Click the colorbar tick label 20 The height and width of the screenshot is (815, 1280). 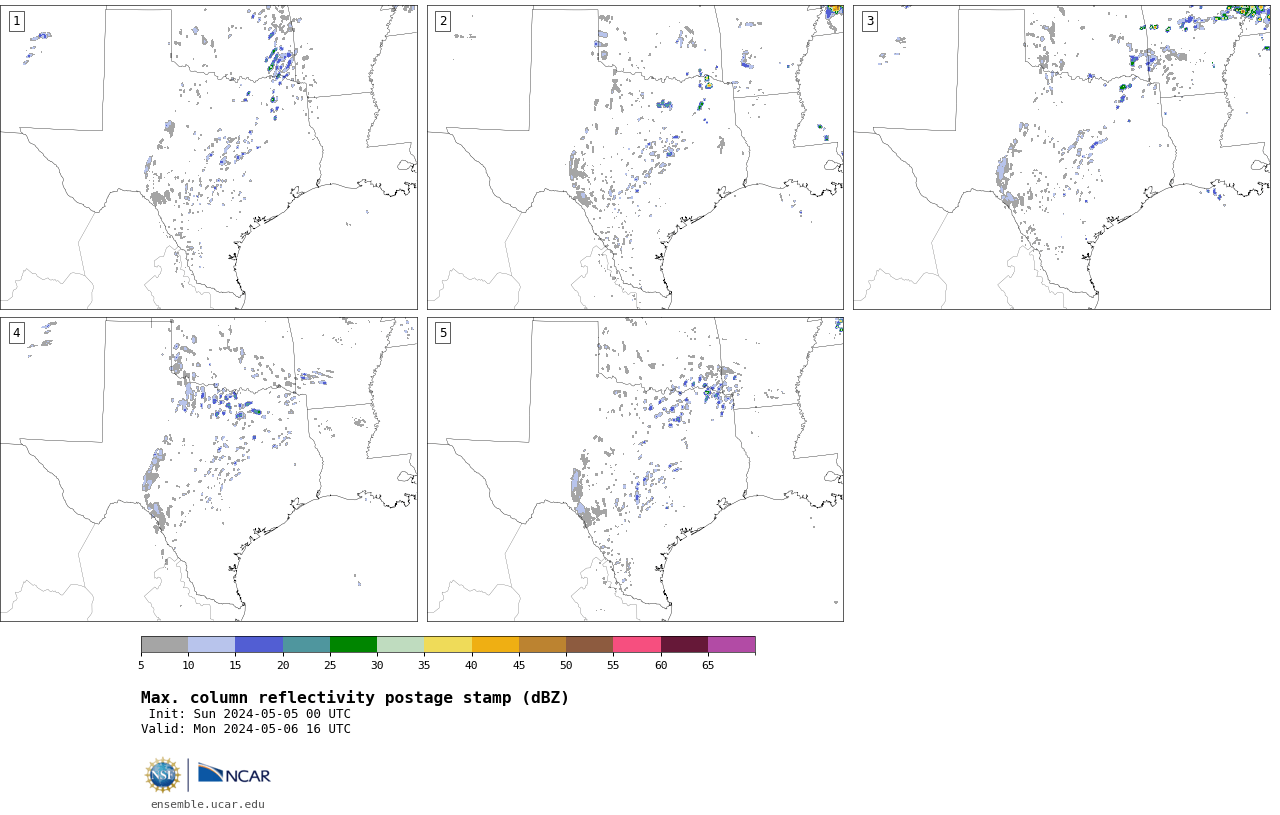[283, 666]
